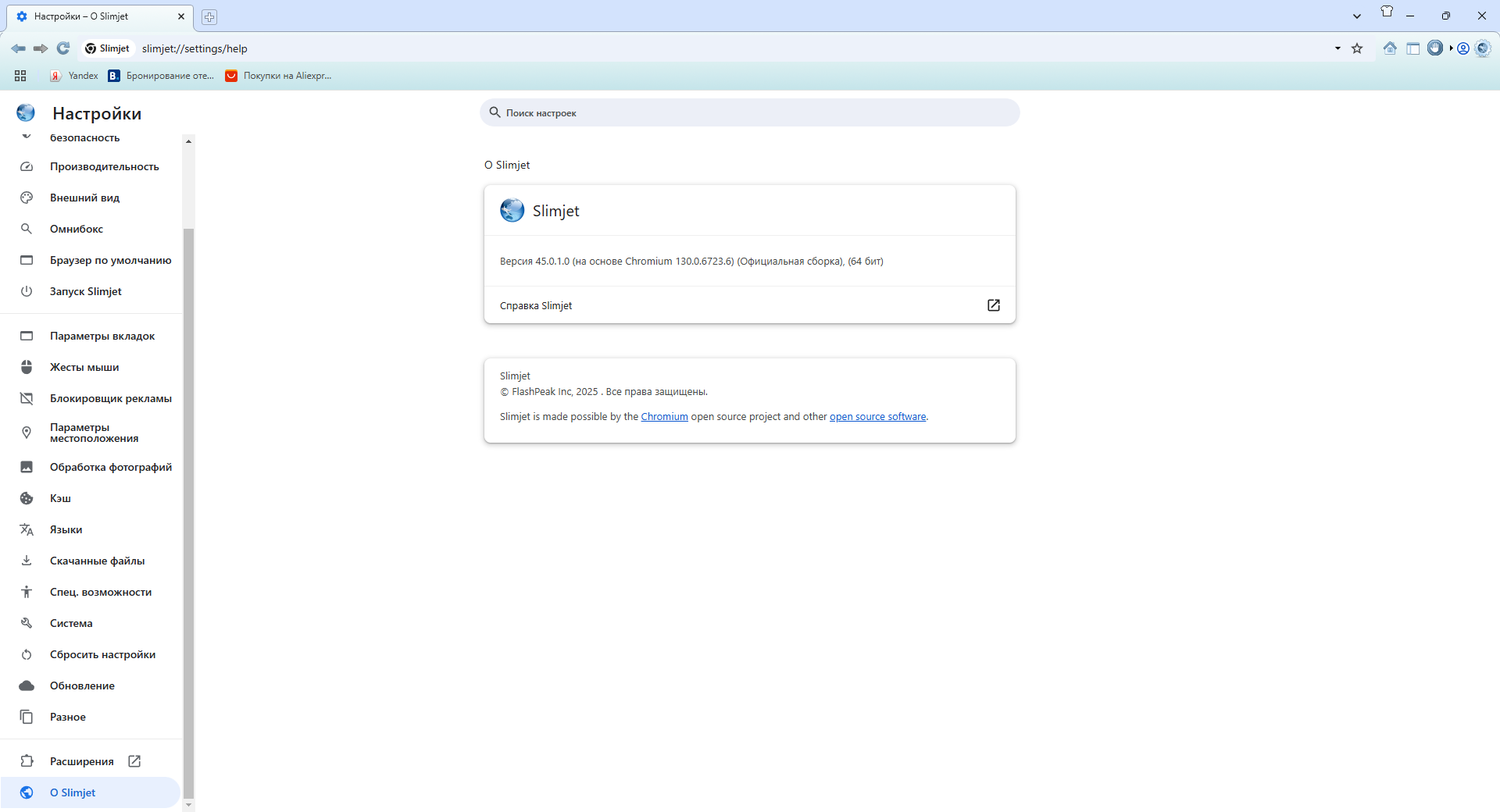Open the ad blocker hand icon
The height and width of the screenshot is (812, 1500).
[x=1435, y=48]
